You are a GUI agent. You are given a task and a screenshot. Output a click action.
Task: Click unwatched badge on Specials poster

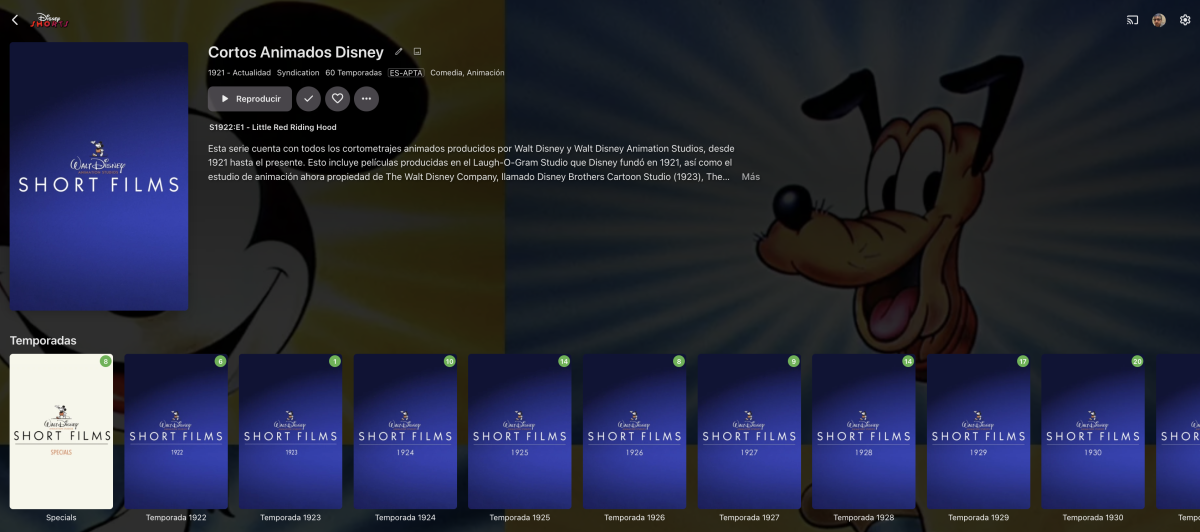point(106,361)
